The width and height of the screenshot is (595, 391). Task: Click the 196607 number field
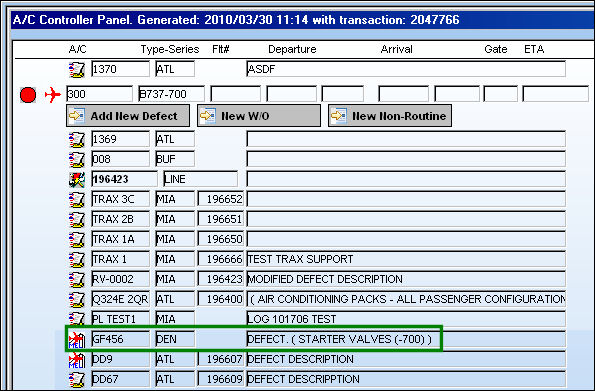[x=221, y=359]
